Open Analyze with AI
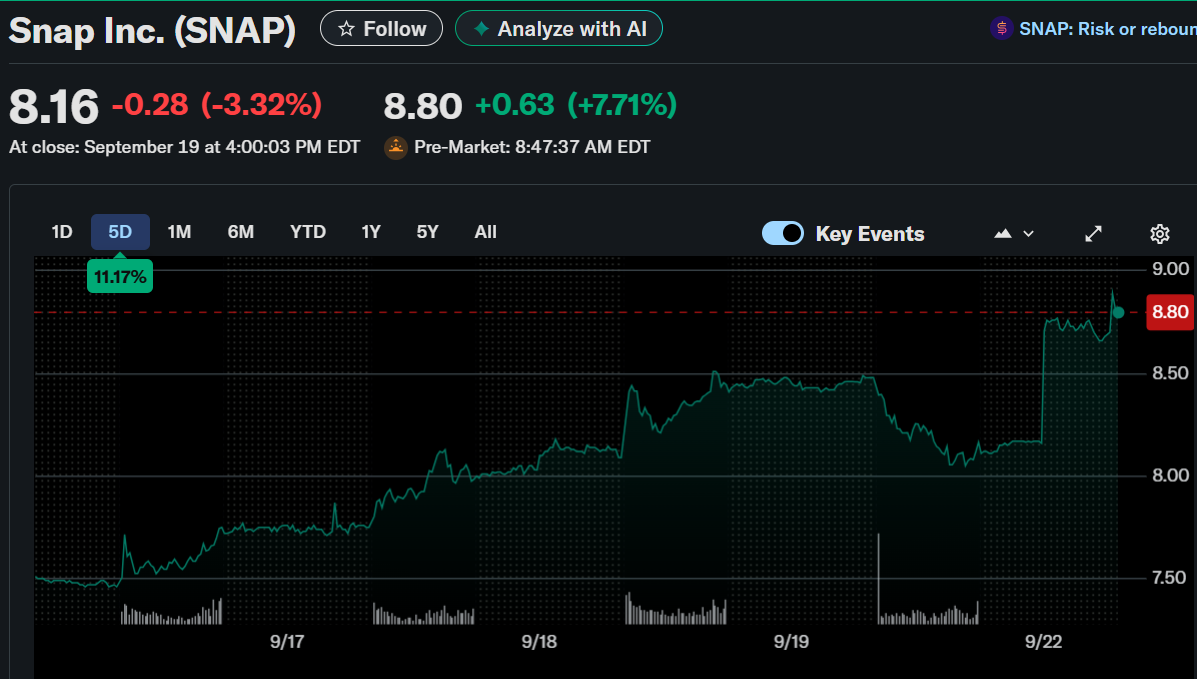This screenshot has height=679, width=1197. tap(559, 28)
